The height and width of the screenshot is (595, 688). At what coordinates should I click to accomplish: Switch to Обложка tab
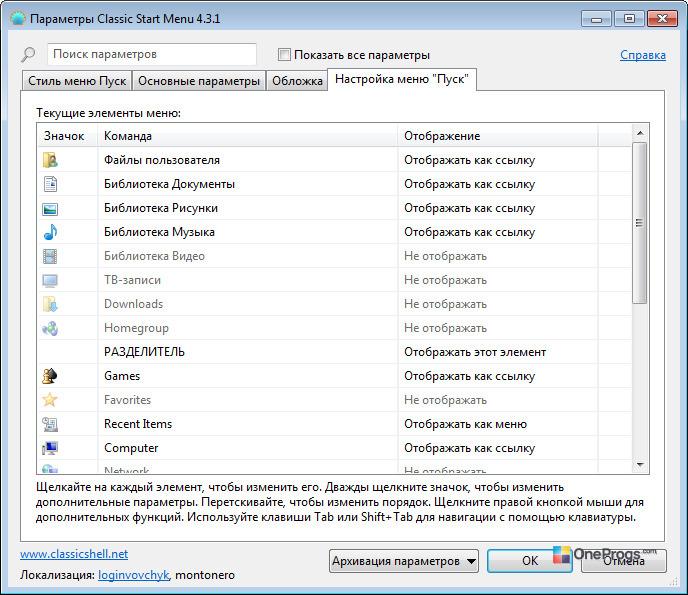(x=297, y=81)
